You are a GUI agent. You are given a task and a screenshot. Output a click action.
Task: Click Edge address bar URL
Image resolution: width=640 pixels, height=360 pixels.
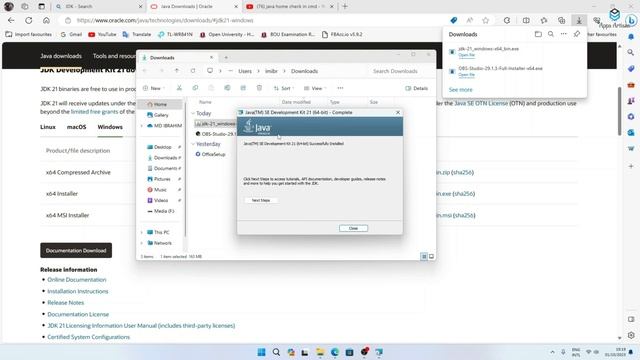pos(165,20)
